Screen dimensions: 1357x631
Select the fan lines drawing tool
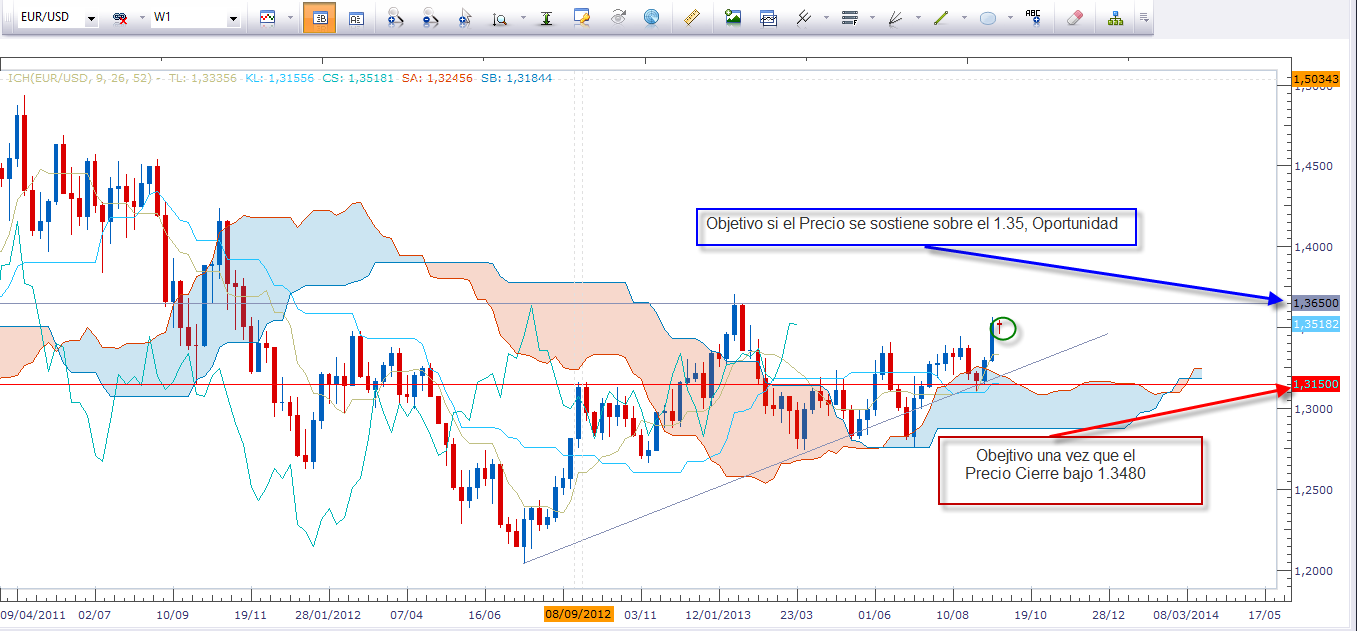coord(895,18)
